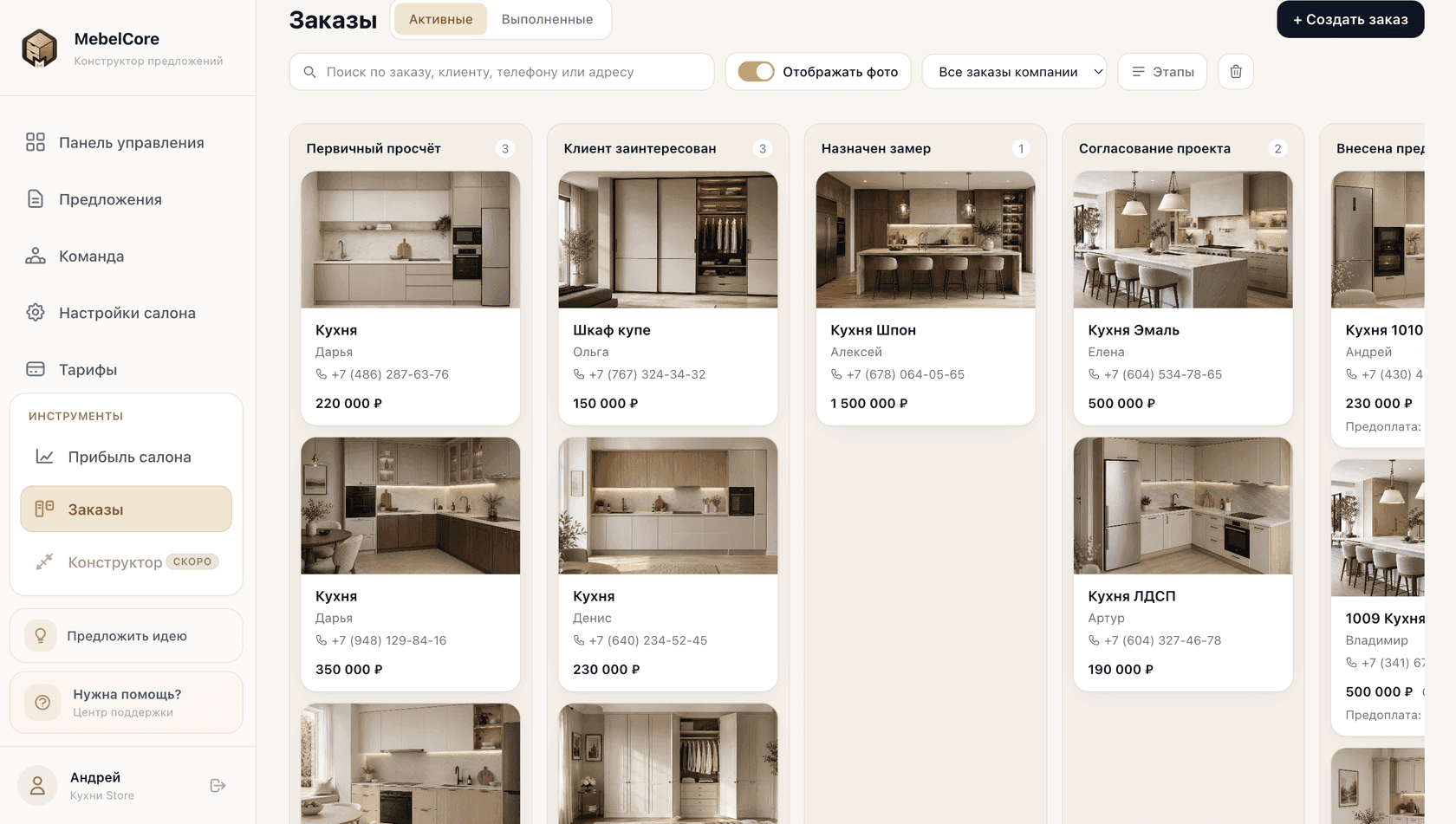Click the Клиент заинтересован column header

coord(640,149)
